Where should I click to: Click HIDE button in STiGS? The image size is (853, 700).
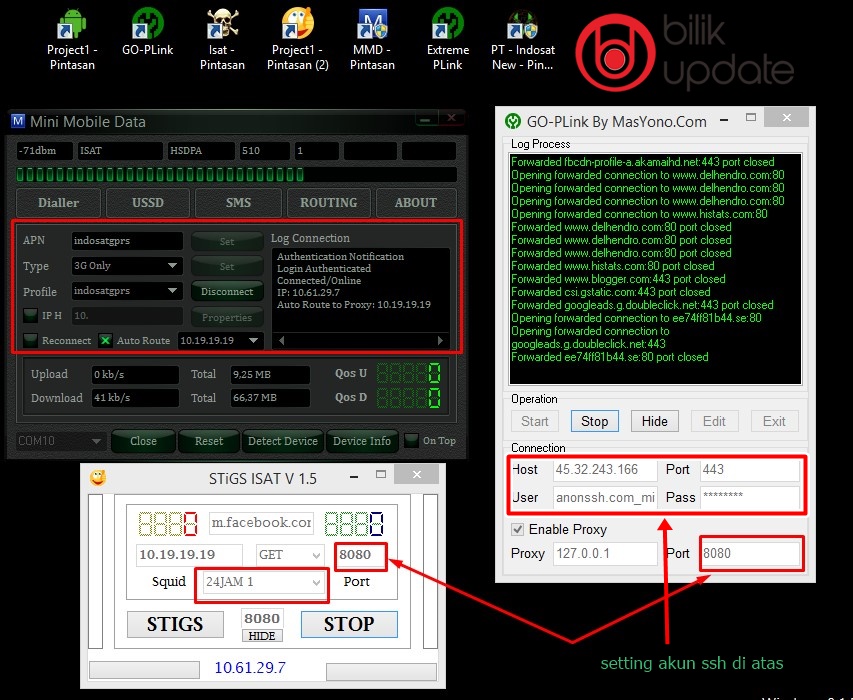click(262, 636)
